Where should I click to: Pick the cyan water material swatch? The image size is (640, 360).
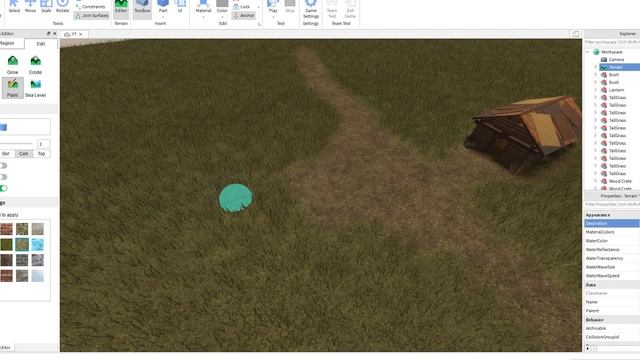click(x=38, y=244)
